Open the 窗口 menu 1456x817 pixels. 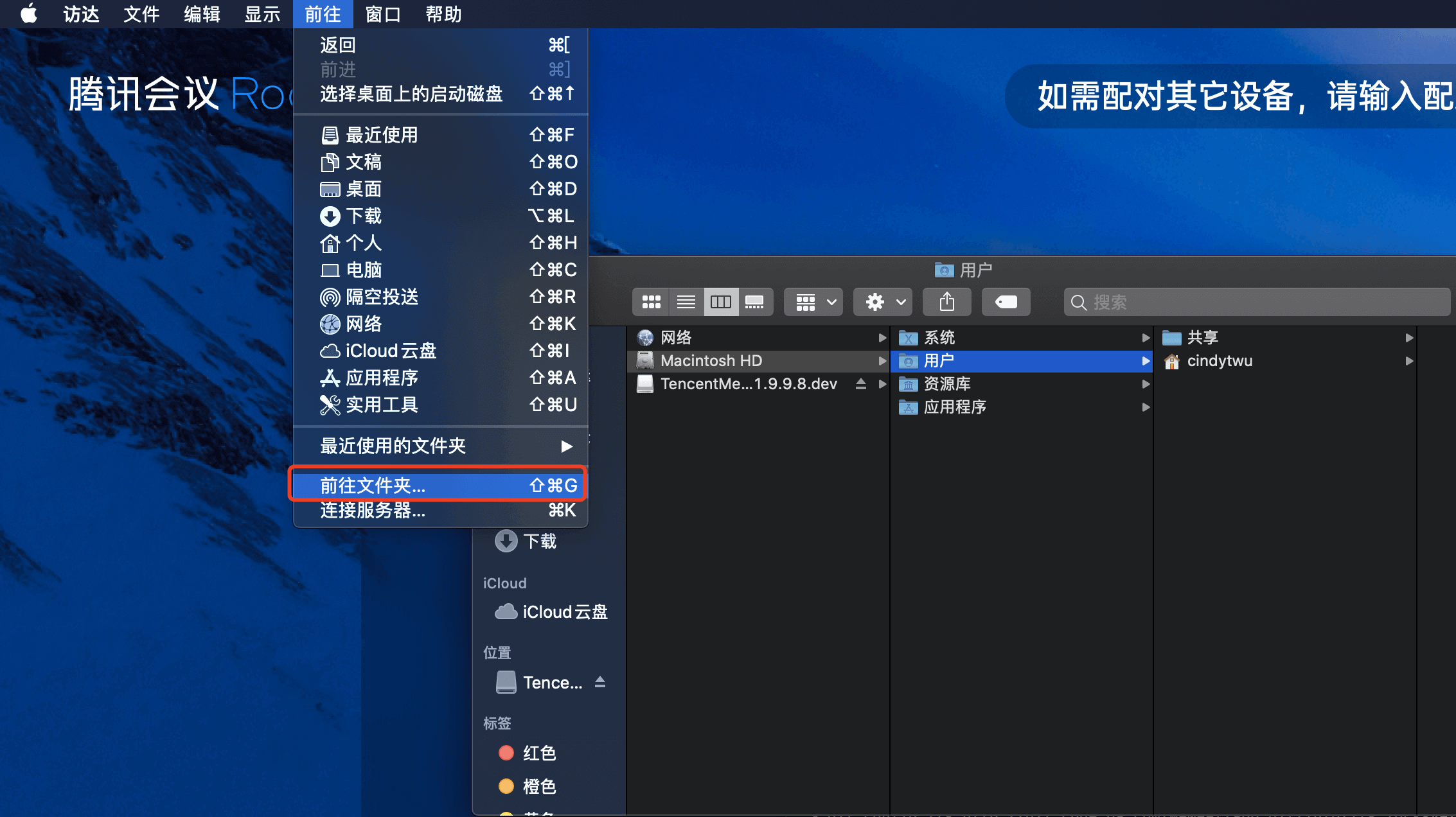[383, 13]
